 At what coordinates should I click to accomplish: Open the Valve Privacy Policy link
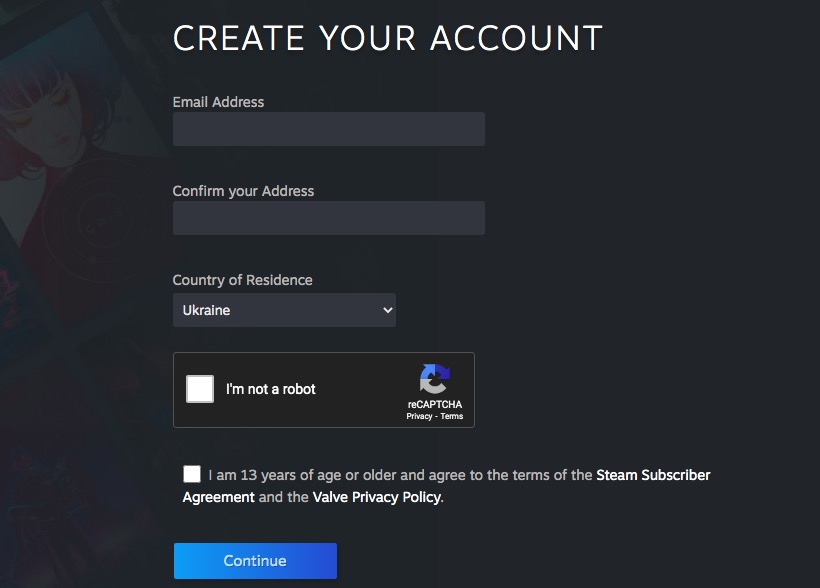point(376,496)
